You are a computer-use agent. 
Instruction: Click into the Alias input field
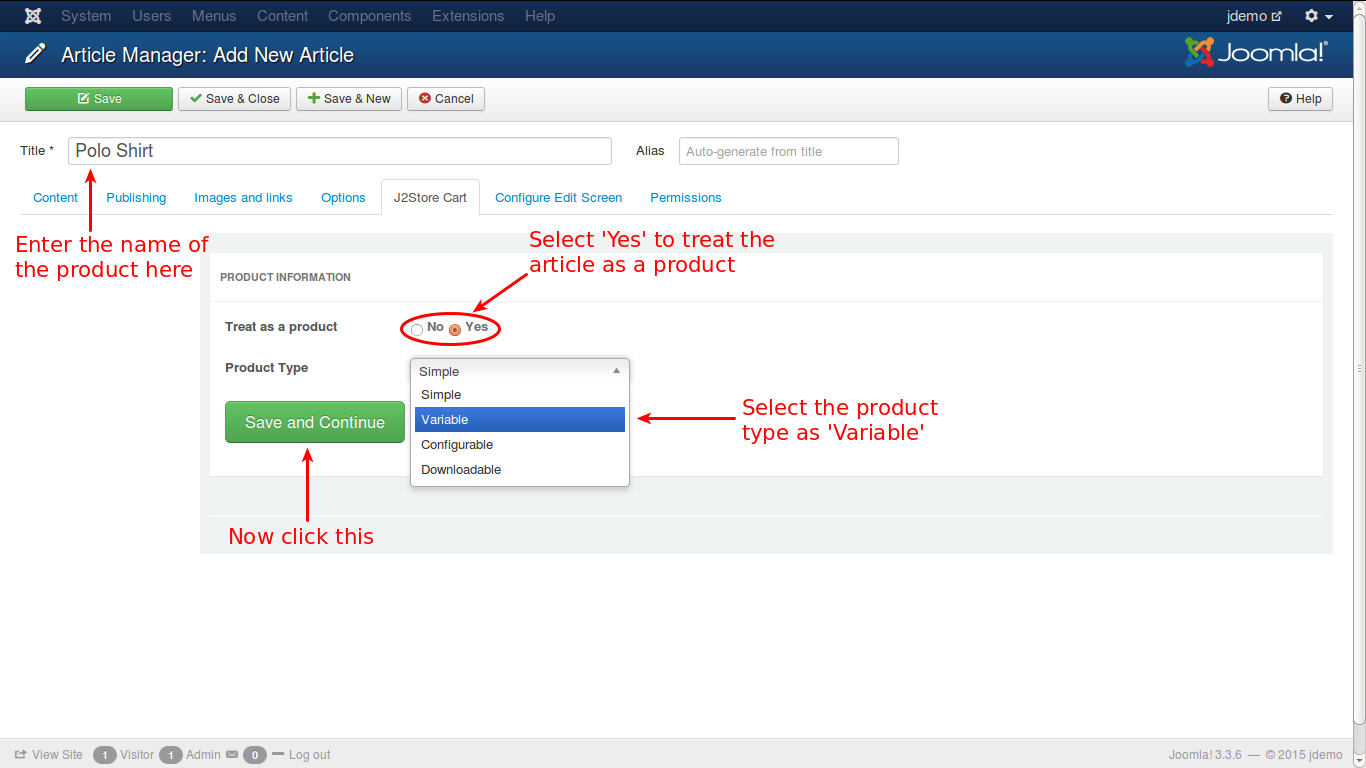788,151
